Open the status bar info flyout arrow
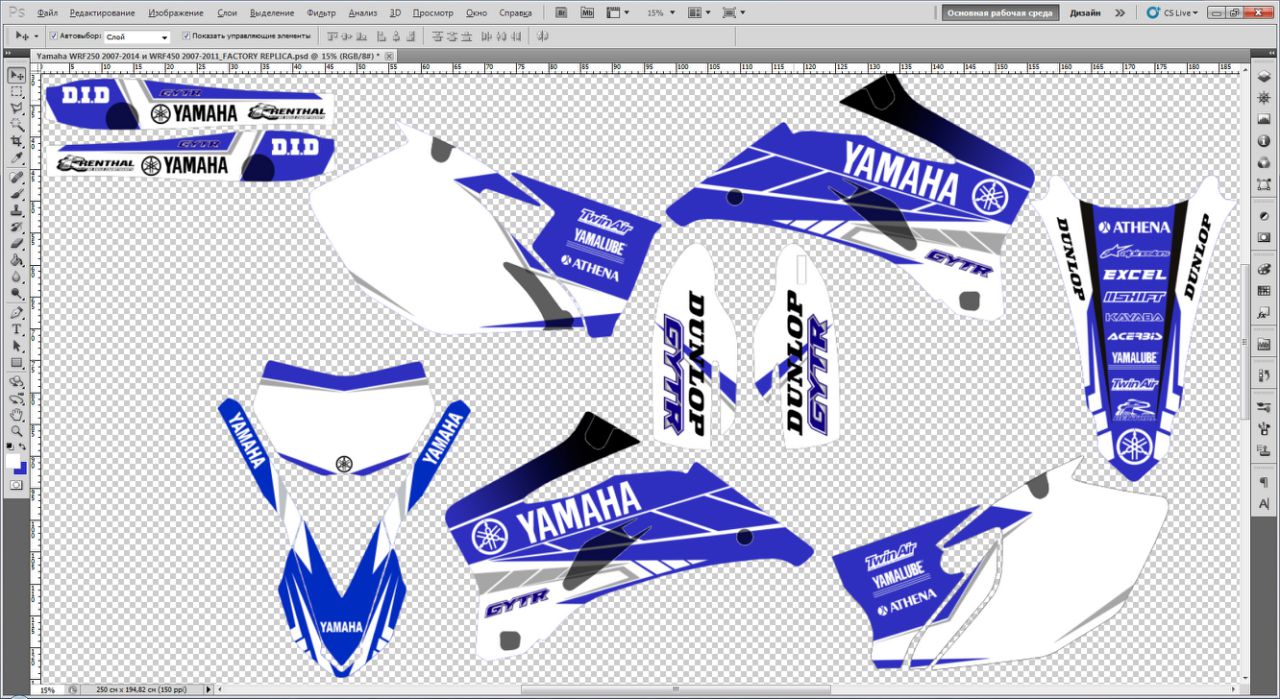This screenshot has width=1280, height=699. 208,690
